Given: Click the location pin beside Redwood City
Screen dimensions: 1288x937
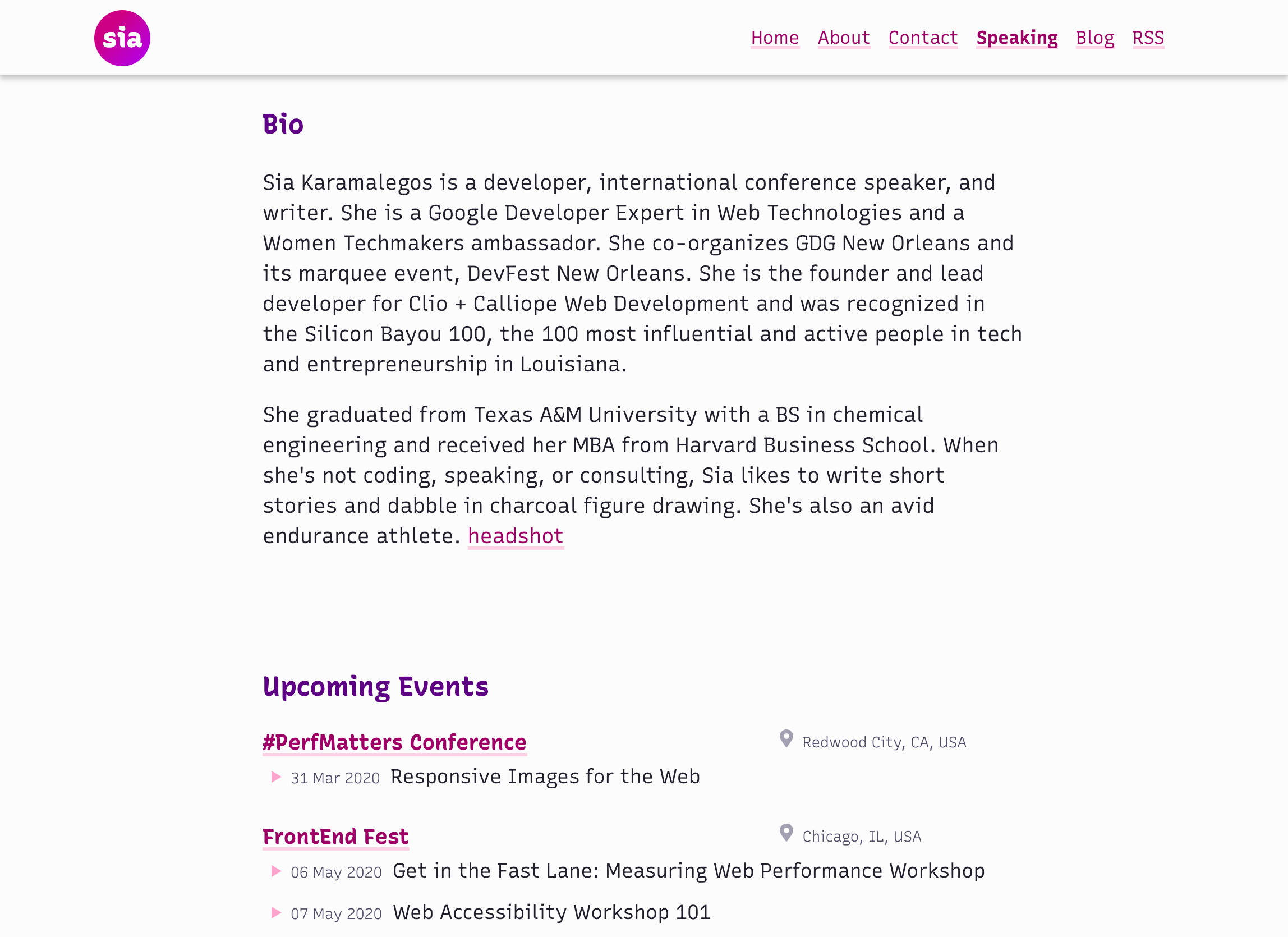Looking at the screenshot, I should tap(786, 739).
